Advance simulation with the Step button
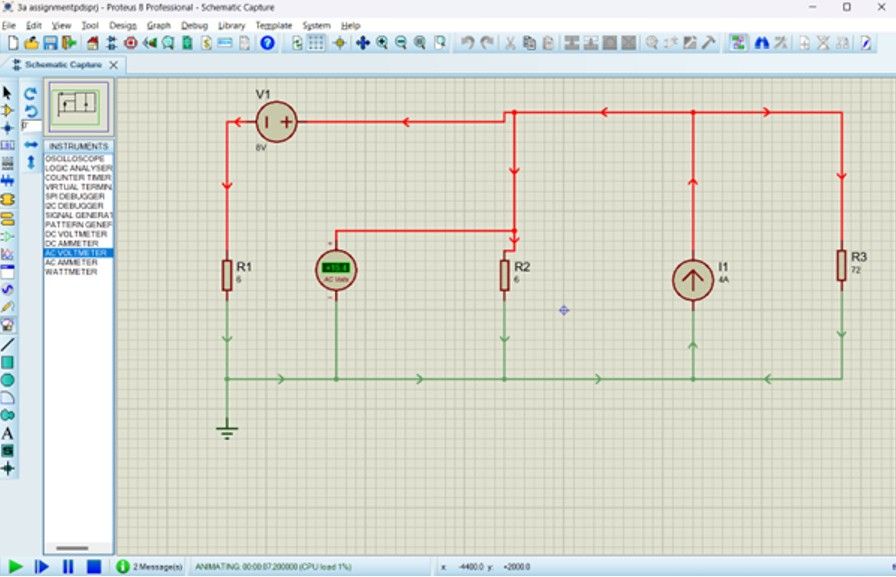Image resolution: width=896 pixels, height=577 pixels. click(x=41, y=567)
